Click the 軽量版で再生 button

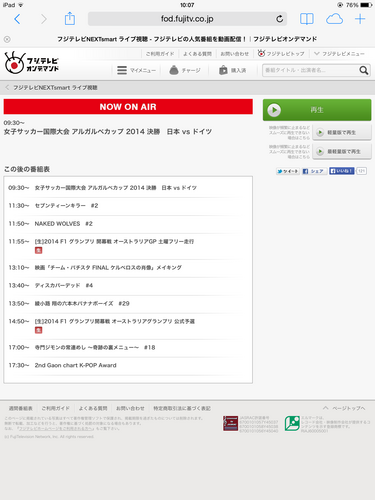[x=342, y=132]
